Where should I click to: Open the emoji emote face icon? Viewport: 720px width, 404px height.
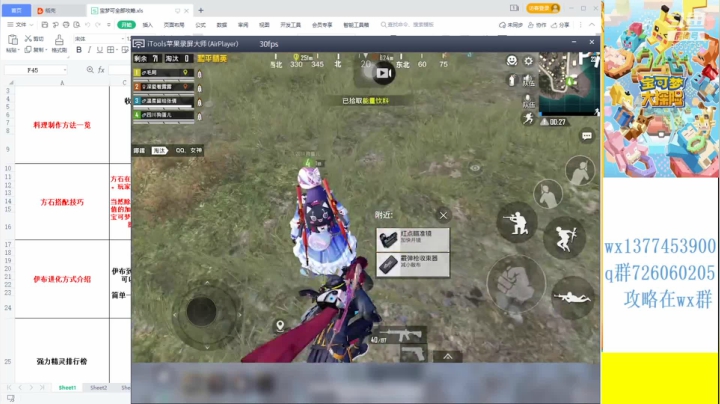click(512, 61)
